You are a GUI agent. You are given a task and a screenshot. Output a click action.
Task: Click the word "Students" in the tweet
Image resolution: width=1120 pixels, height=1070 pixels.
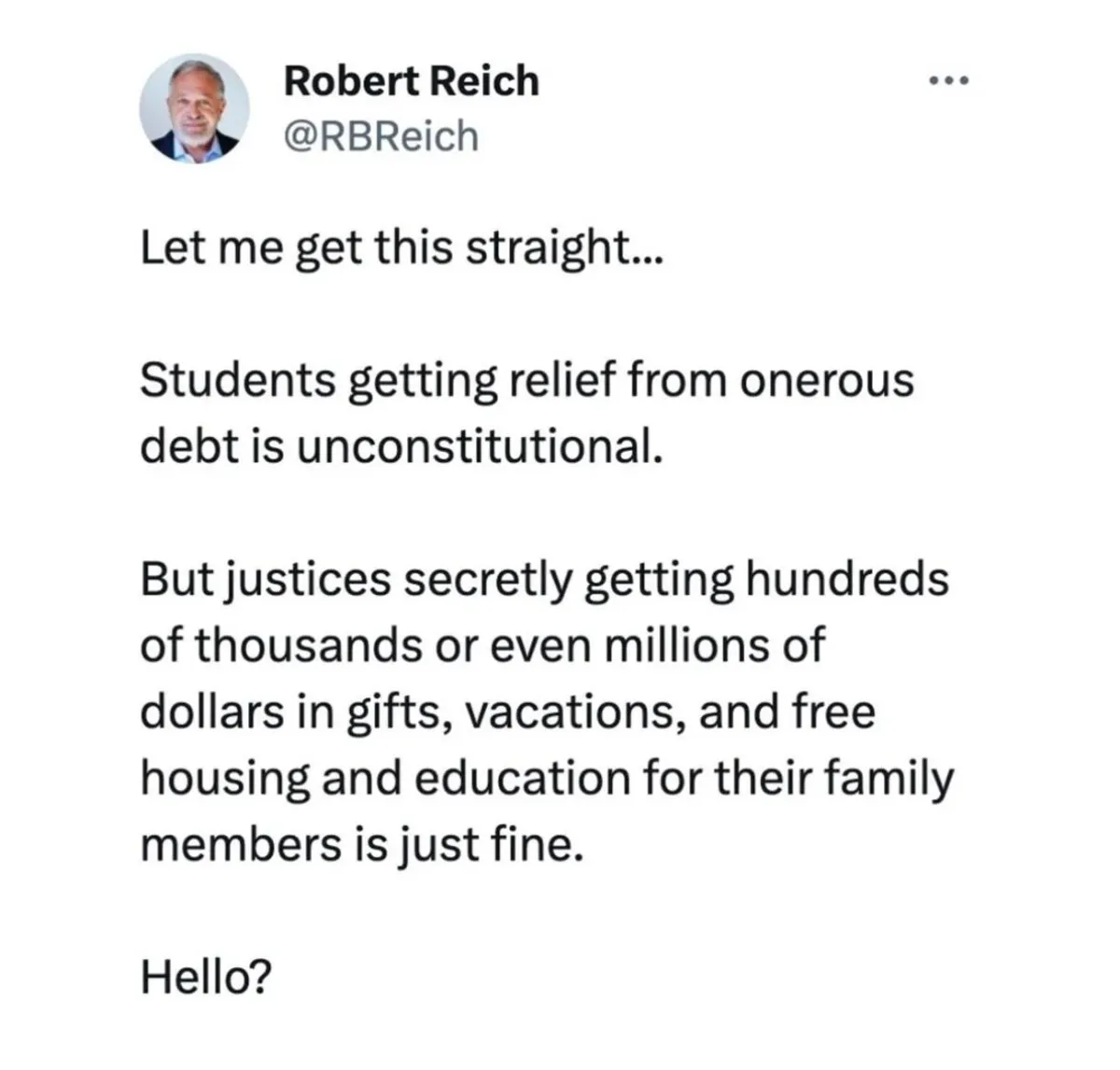238,380
